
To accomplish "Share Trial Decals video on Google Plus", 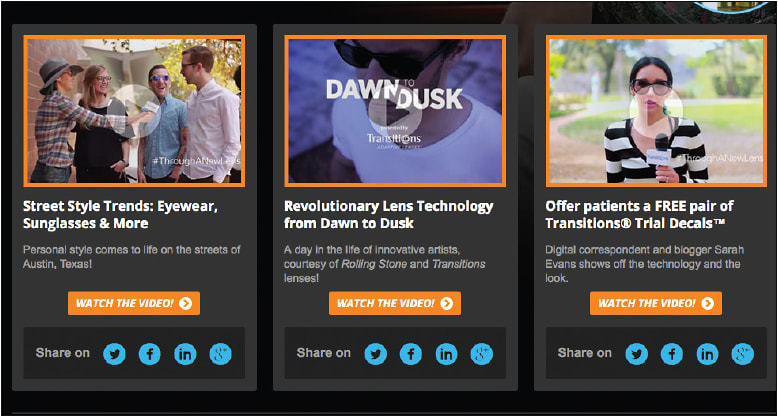I will pyautogui.click(x=743, y=354).
